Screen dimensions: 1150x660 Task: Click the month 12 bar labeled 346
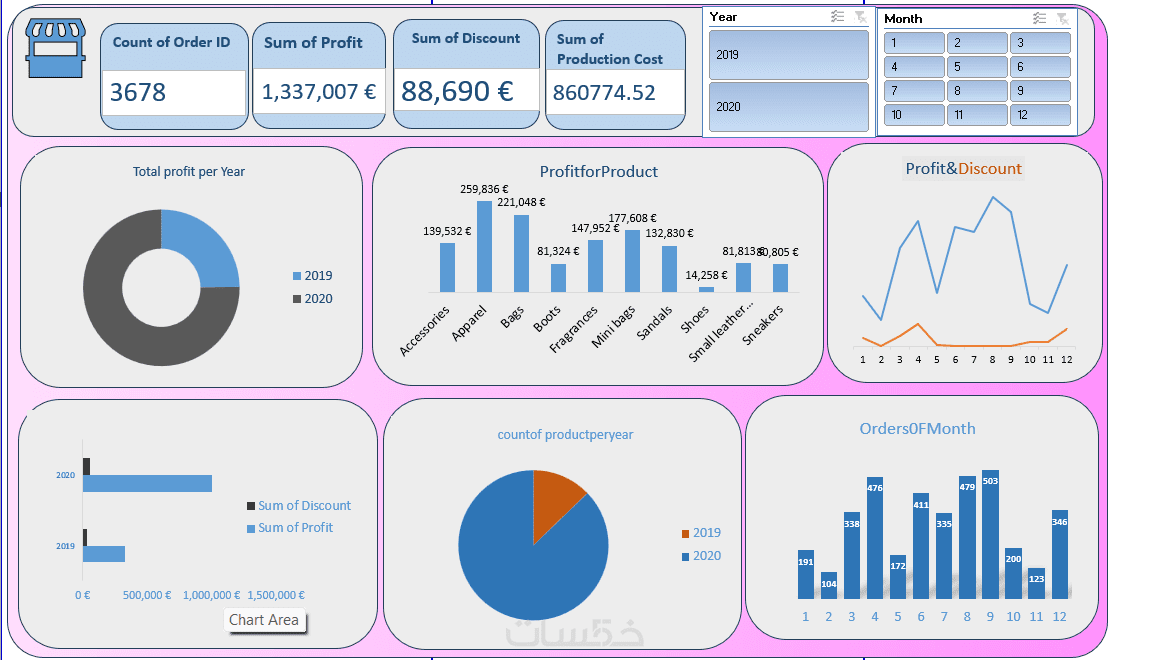[x=1060, y=554]
